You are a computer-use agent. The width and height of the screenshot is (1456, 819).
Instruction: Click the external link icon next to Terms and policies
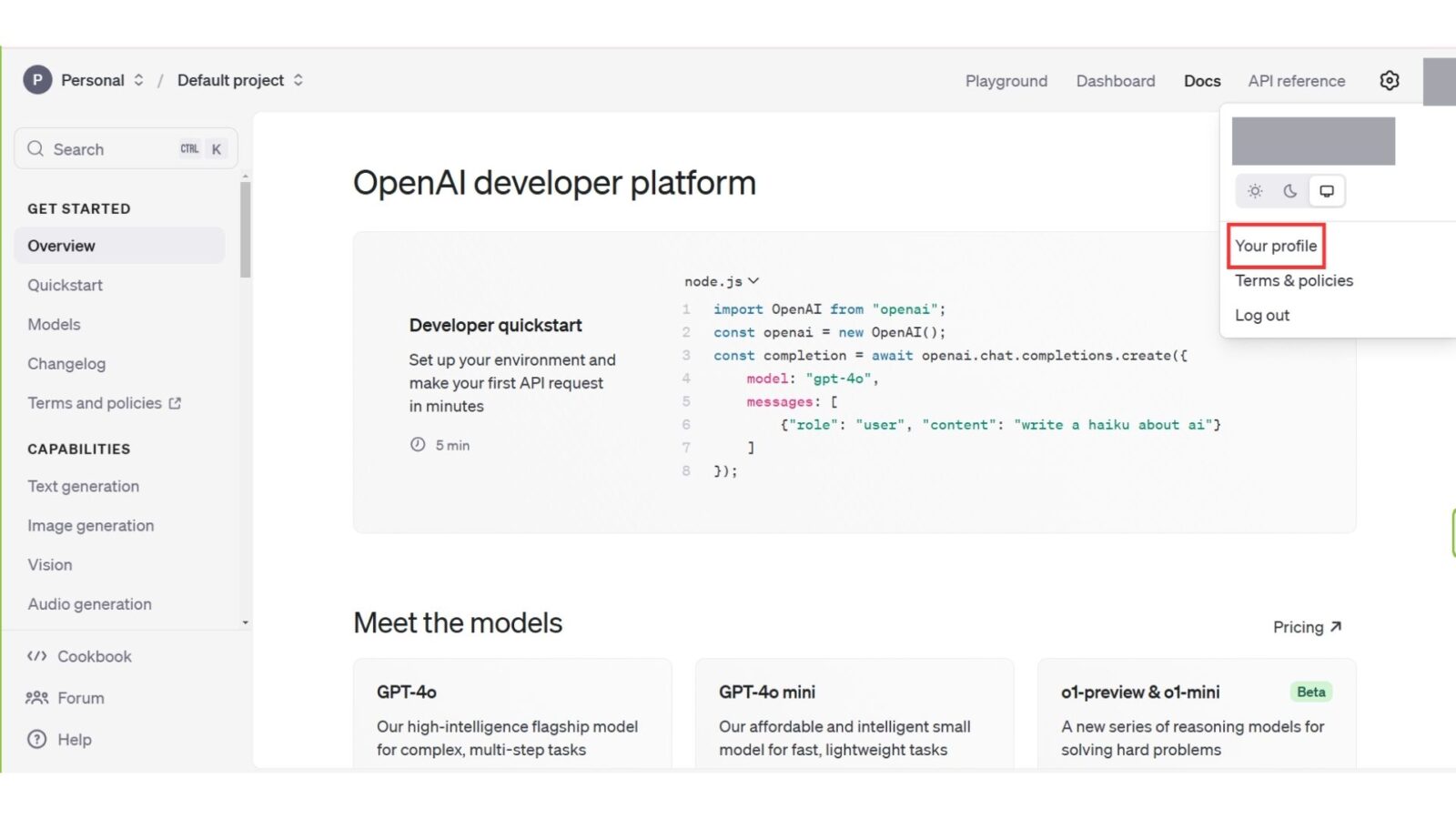[x=177, y=402]
